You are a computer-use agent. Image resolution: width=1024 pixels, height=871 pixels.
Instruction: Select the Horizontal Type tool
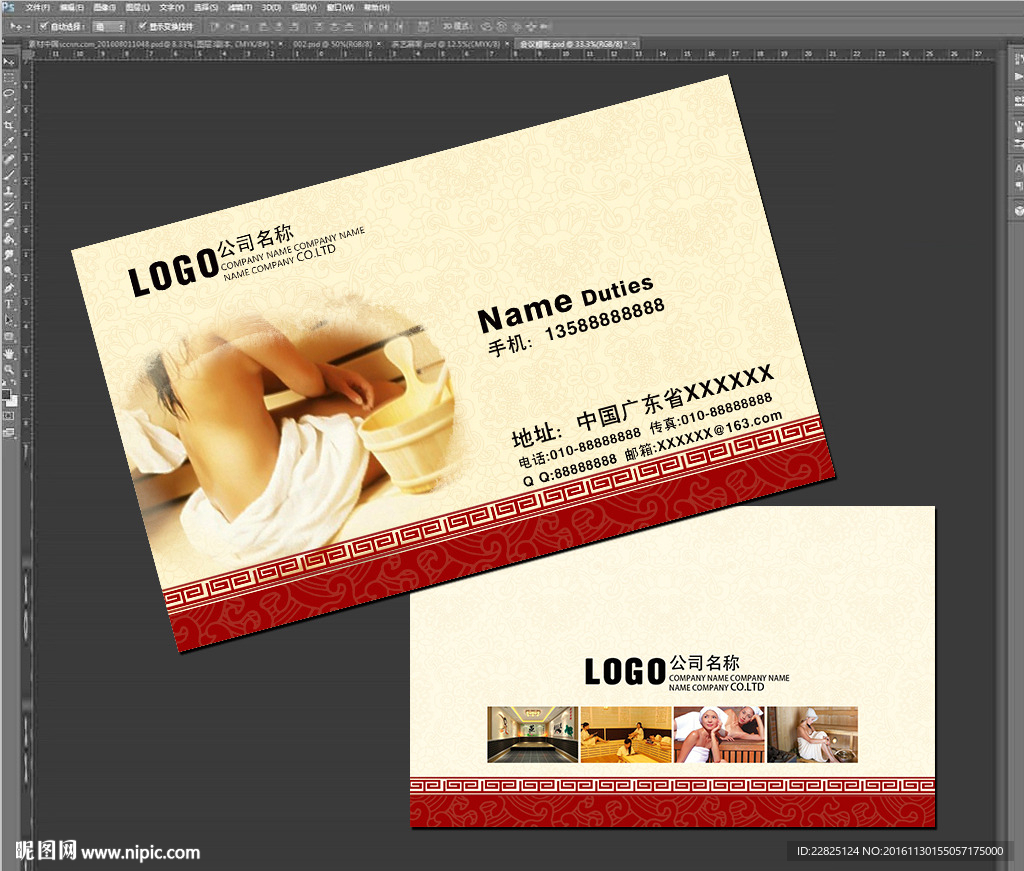click(9, 304)
